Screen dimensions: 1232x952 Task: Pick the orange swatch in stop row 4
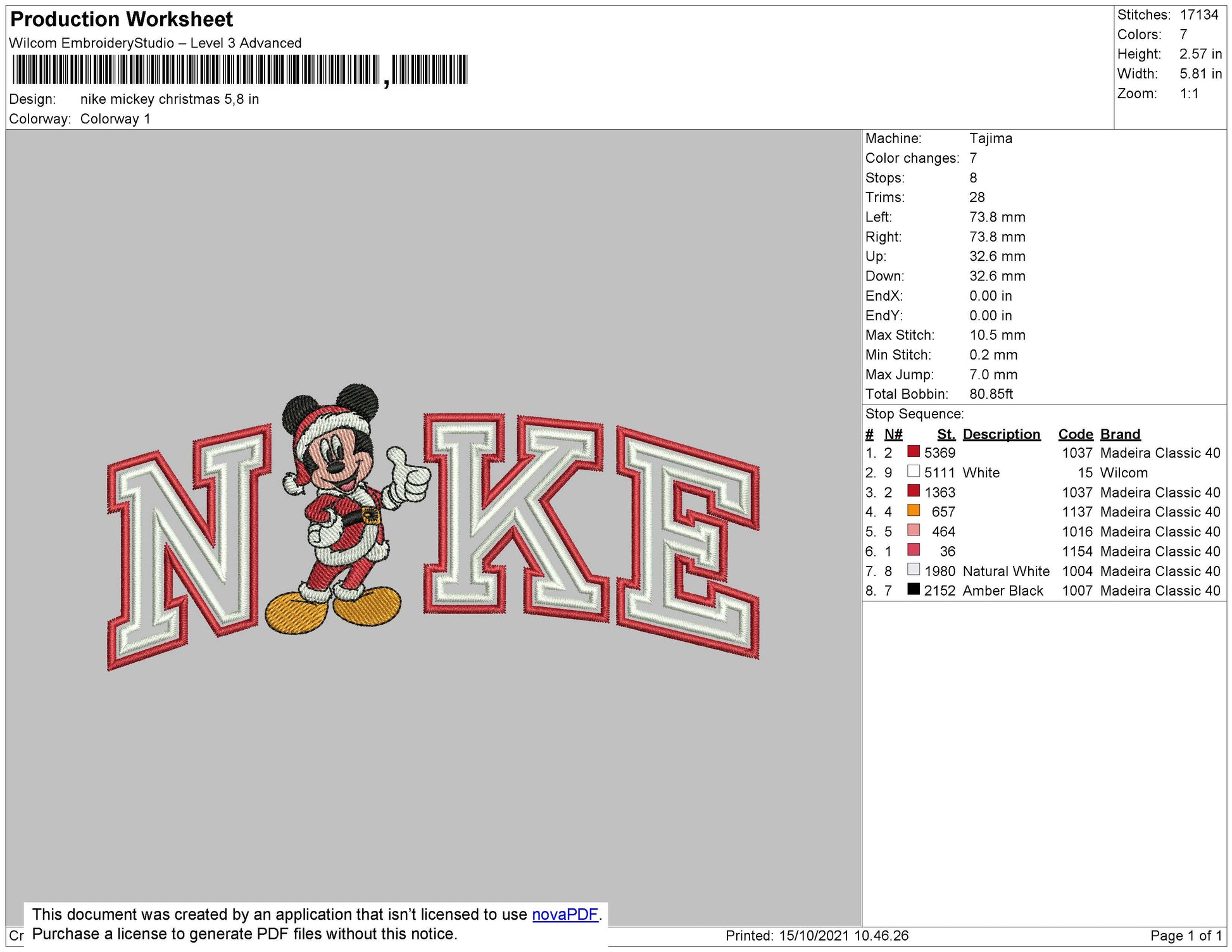pos(914,510)
